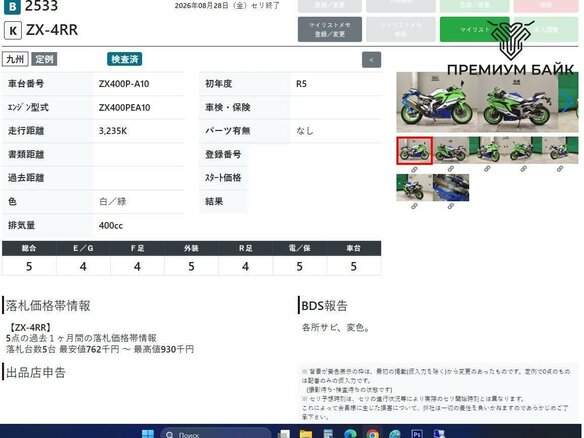Click the 出品店申告 heading
This screenshot has width=584, height=438.
pos(36,372)
